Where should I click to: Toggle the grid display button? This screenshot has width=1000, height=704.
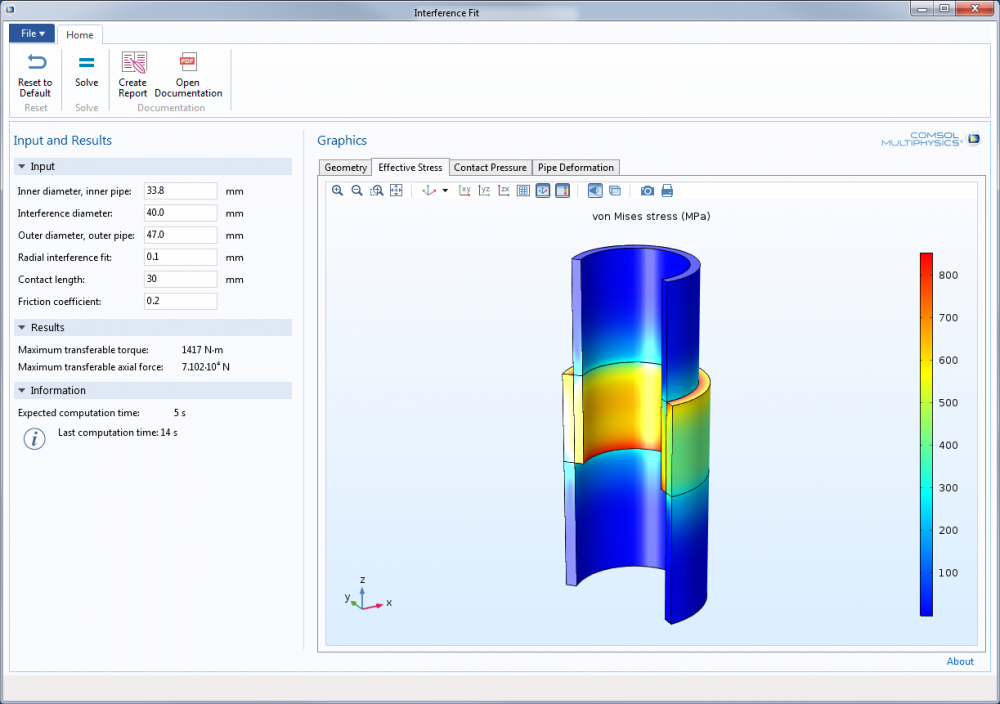tap(523, 191)
